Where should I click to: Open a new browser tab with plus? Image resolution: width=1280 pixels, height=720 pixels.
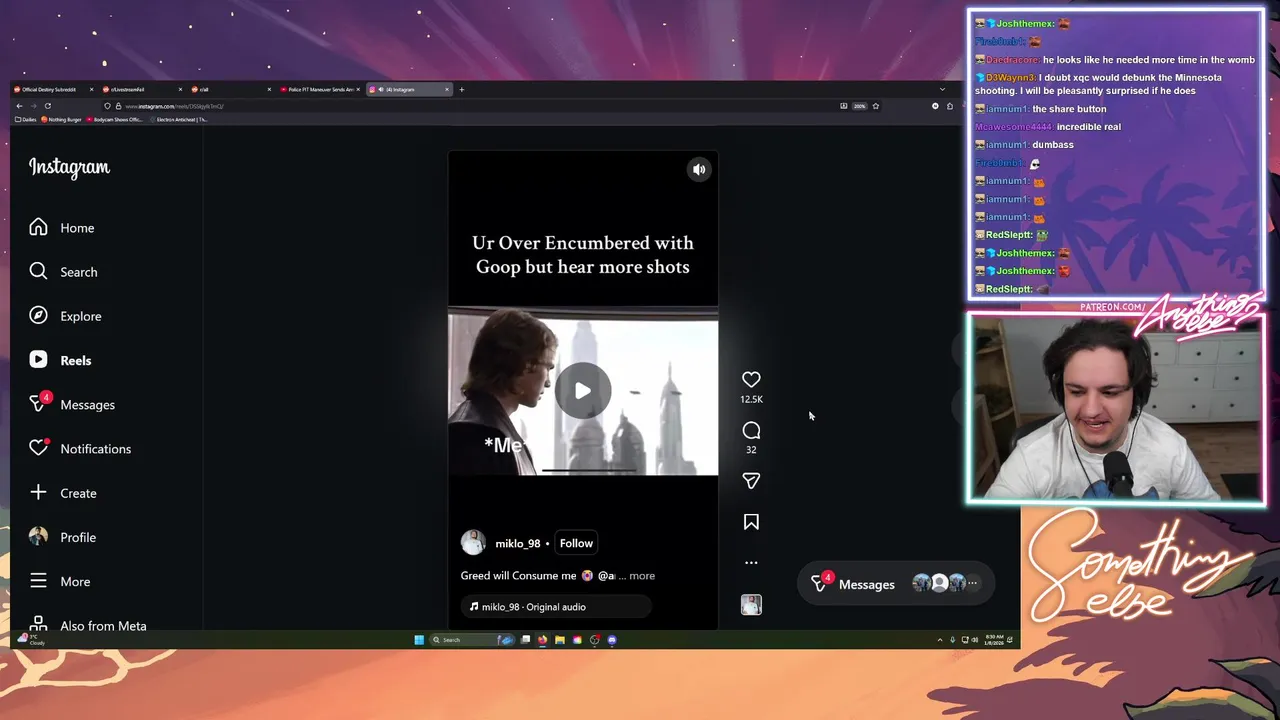click(x=461, y=89)
